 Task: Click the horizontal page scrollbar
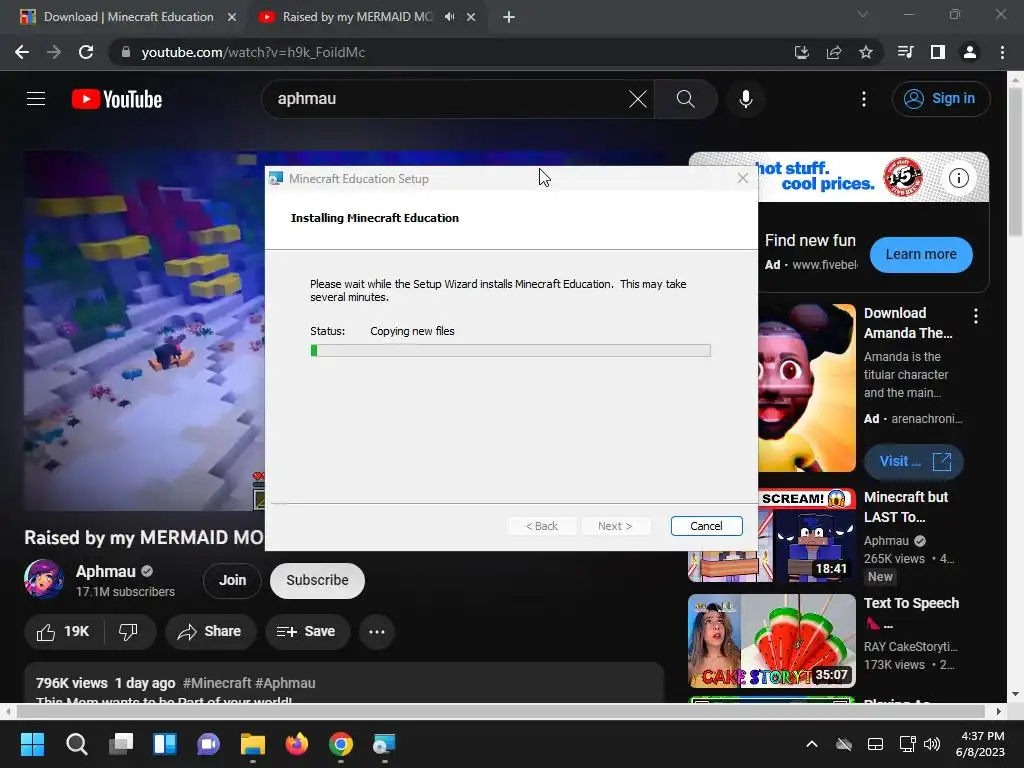point(501,711)
